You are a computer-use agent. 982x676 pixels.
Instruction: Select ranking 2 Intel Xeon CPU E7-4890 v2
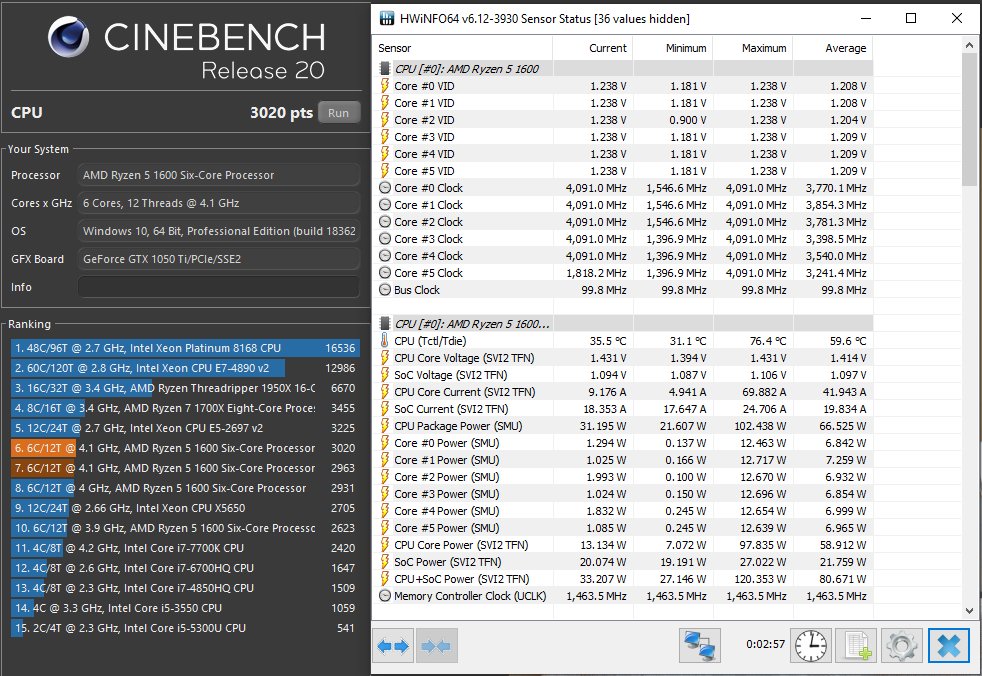pos(185,368)
